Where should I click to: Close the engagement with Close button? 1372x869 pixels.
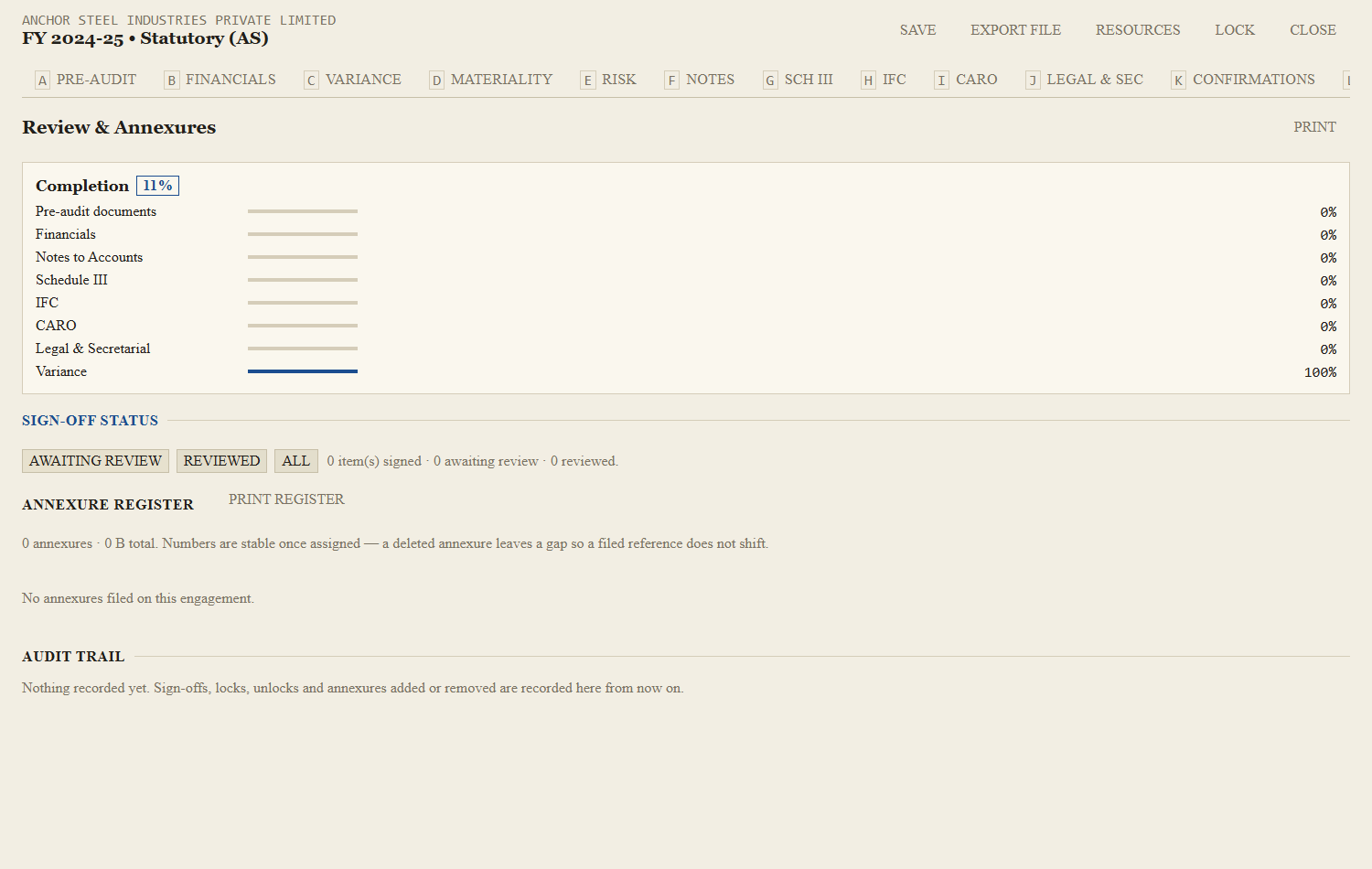click(1313, 30)
